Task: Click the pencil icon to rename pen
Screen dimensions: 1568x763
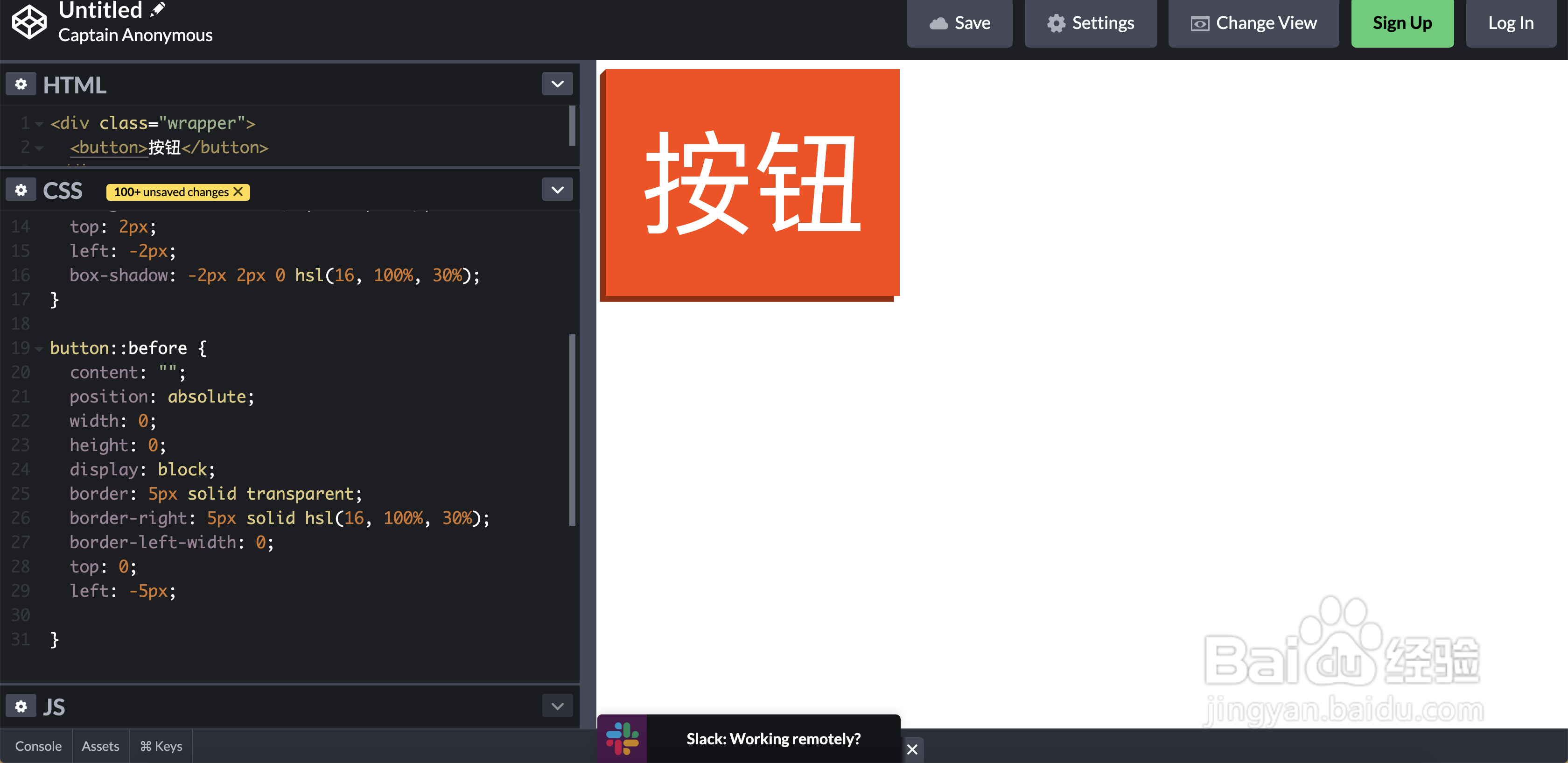Action: click(x=158, y=9)
